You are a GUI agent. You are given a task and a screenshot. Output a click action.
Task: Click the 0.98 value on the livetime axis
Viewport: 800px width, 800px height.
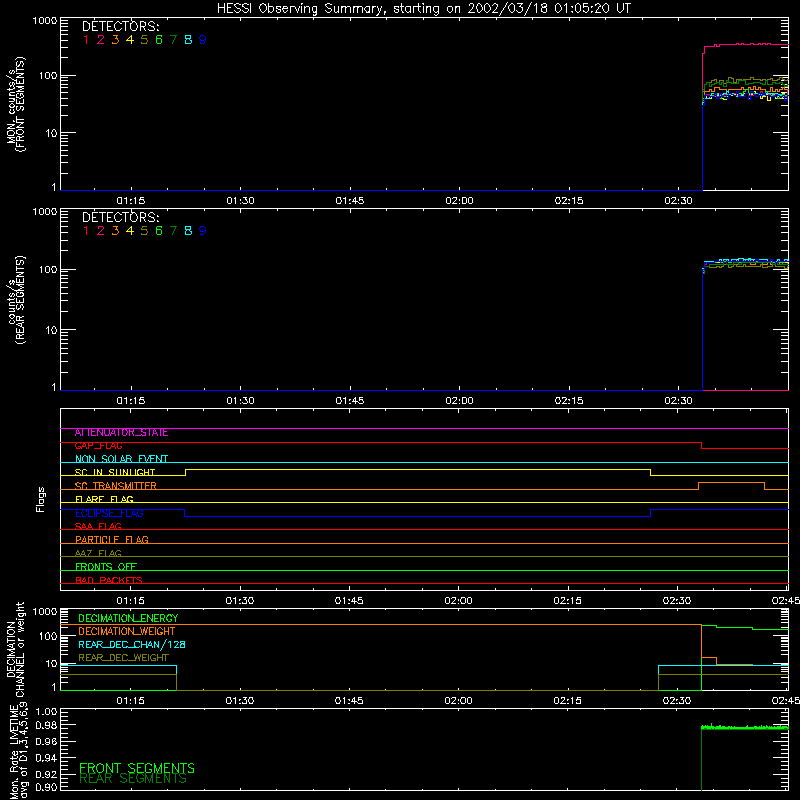click(x=46, y=726)
